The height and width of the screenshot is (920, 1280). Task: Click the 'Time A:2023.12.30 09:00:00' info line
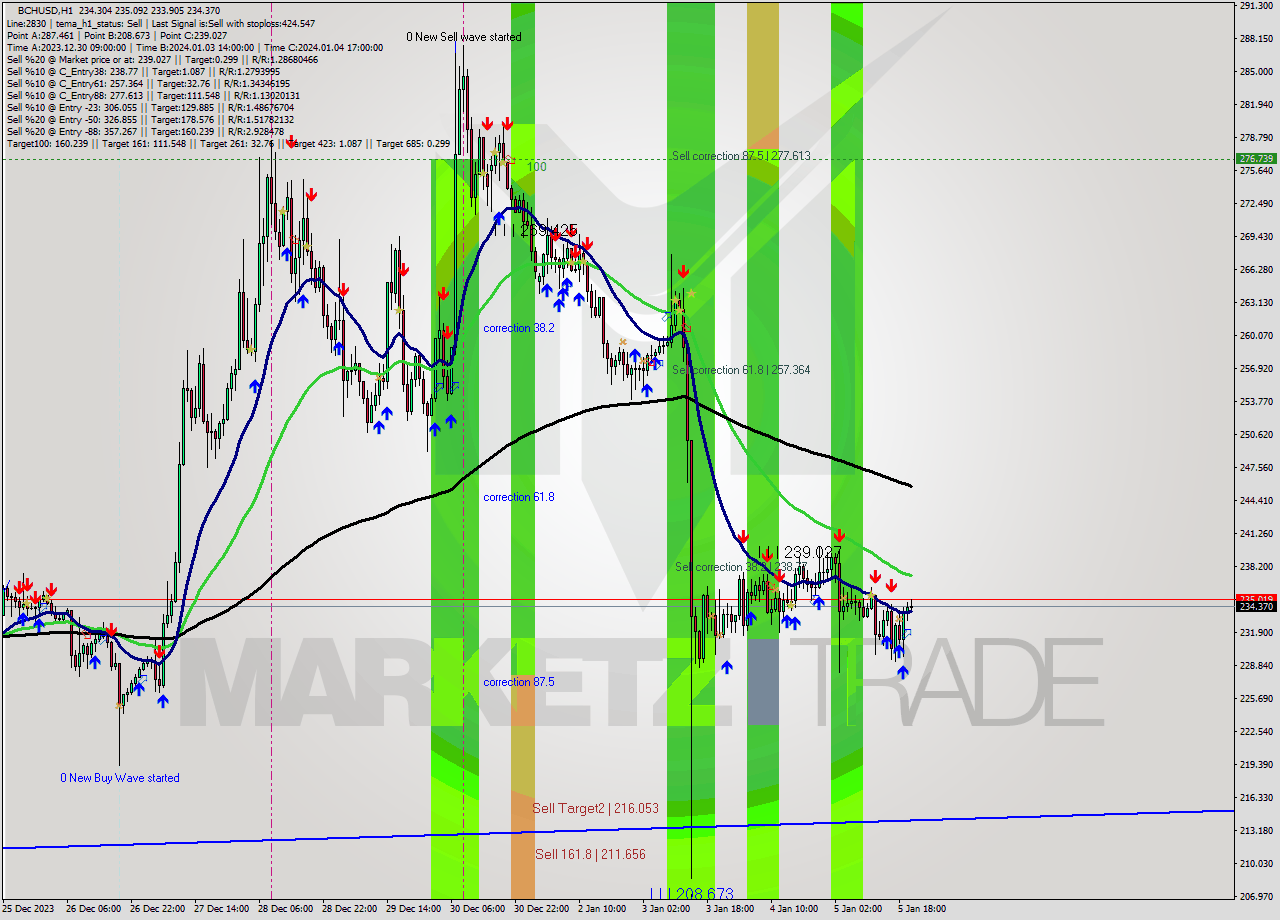tap(194, 47)
